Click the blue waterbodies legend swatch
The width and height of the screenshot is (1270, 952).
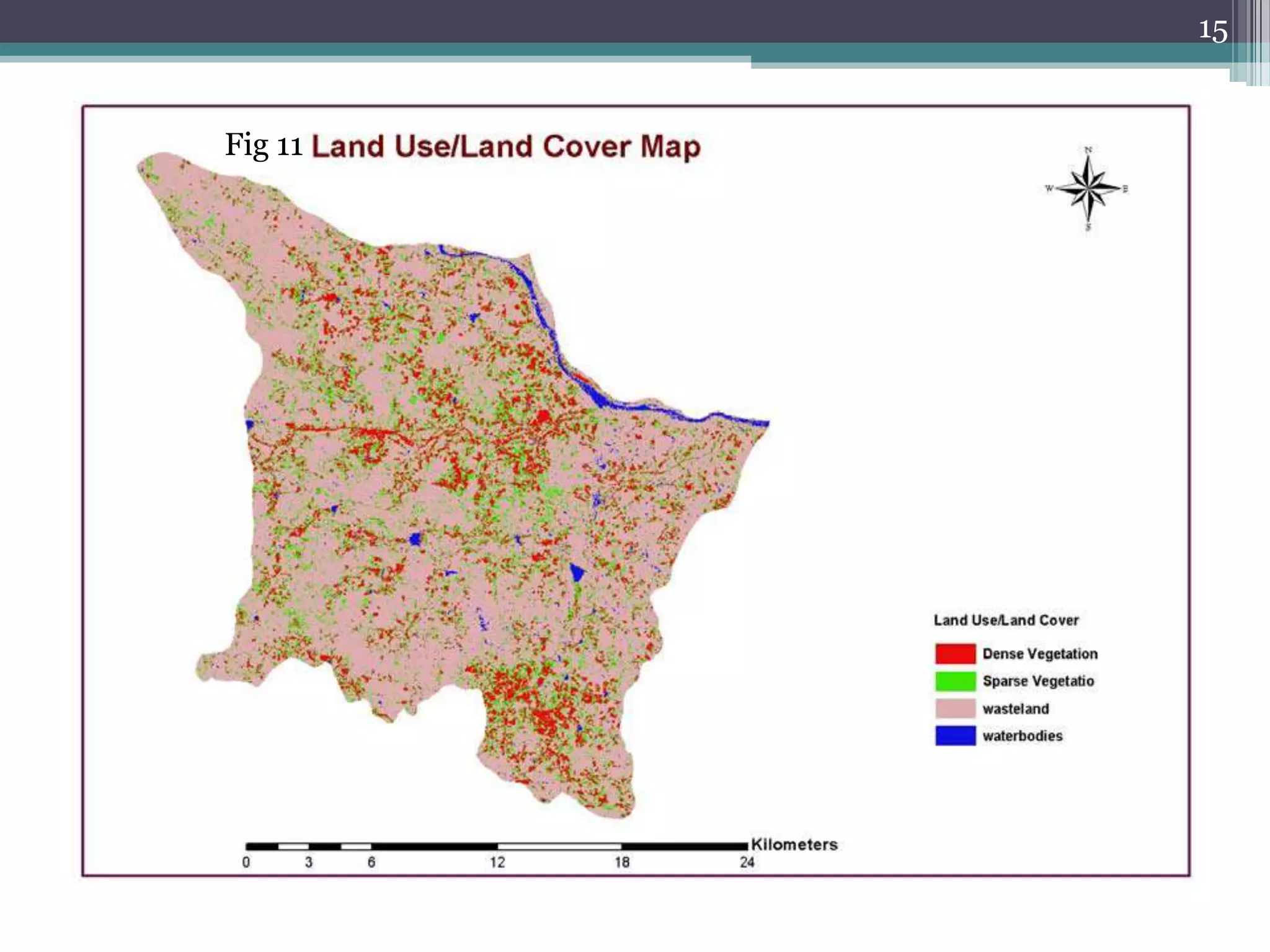coord(955,736)
